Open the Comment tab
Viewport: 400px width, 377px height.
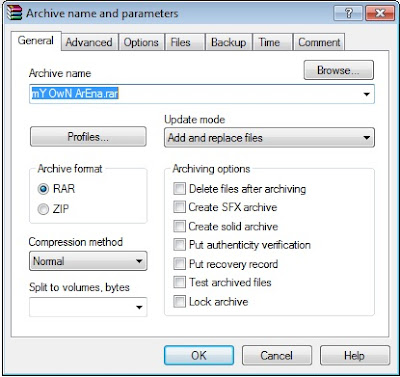(319, 42)
